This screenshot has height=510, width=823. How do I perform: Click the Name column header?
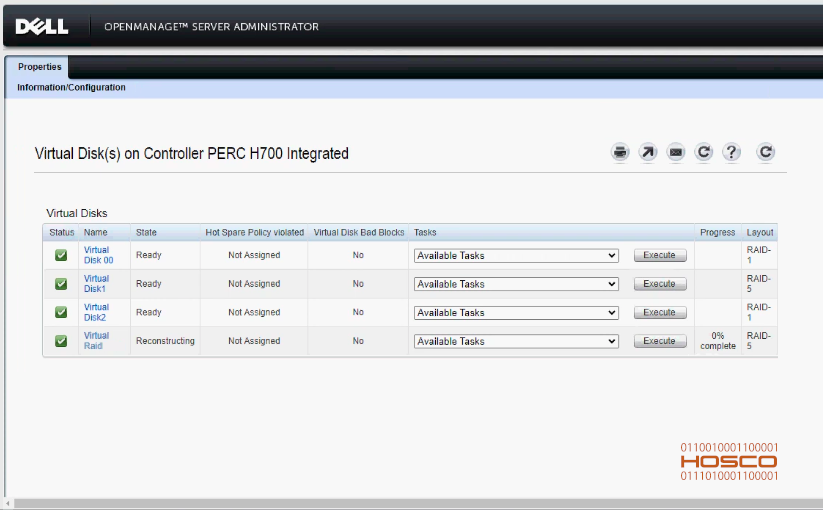pyautogui.click(x=96, y=232)
